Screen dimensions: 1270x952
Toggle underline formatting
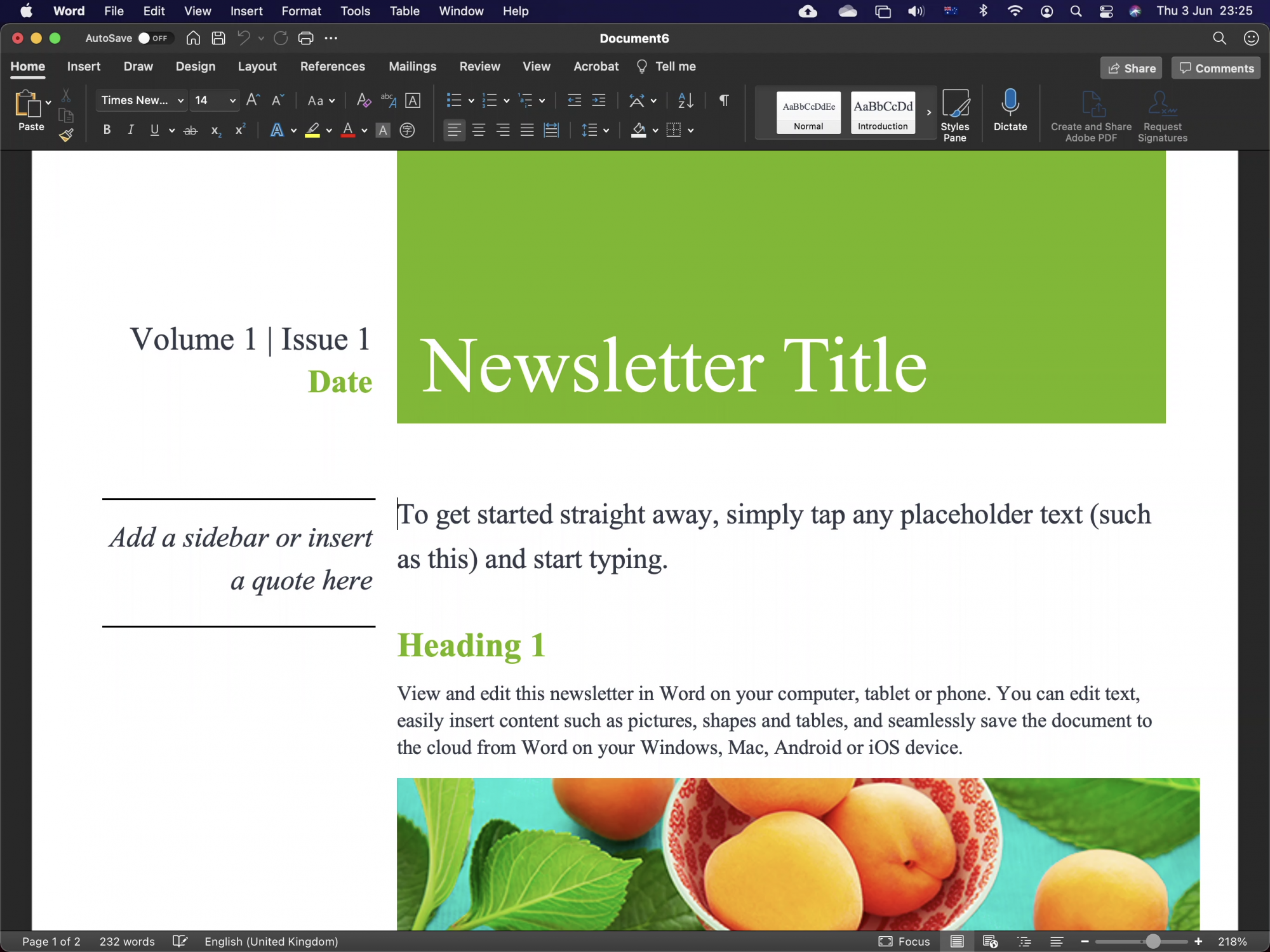[154, 130]
